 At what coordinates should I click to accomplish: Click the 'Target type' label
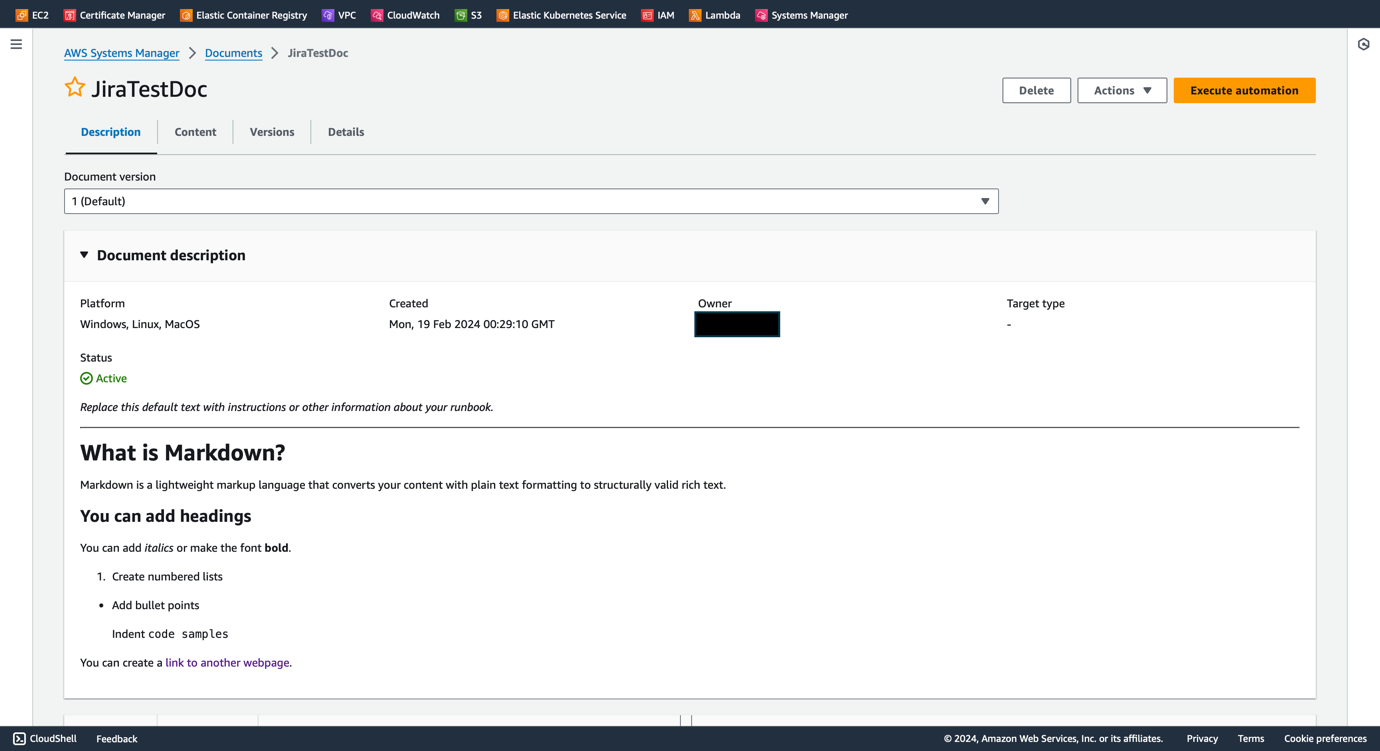pos(1035,303)
